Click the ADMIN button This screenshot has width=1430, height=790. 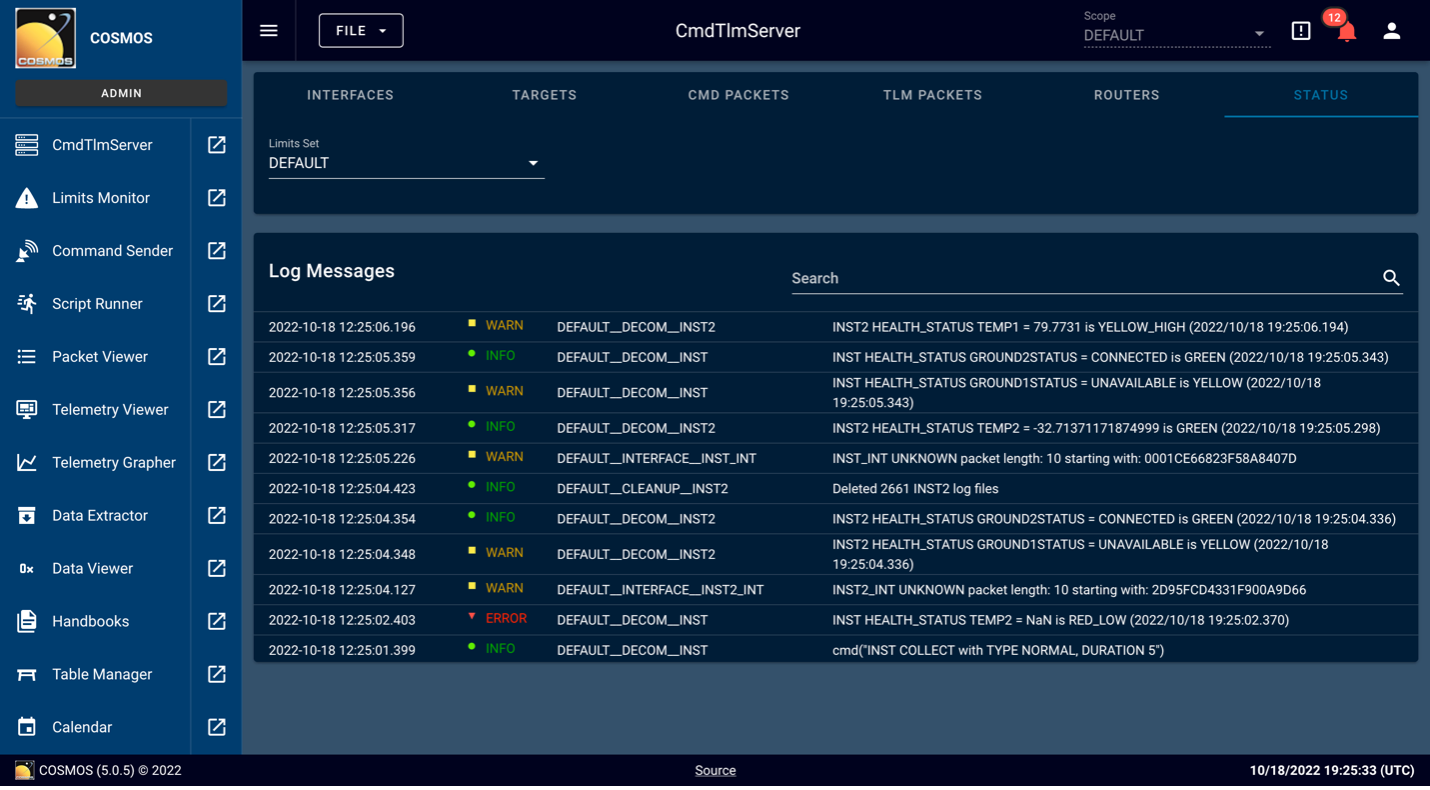pos(121,93)
